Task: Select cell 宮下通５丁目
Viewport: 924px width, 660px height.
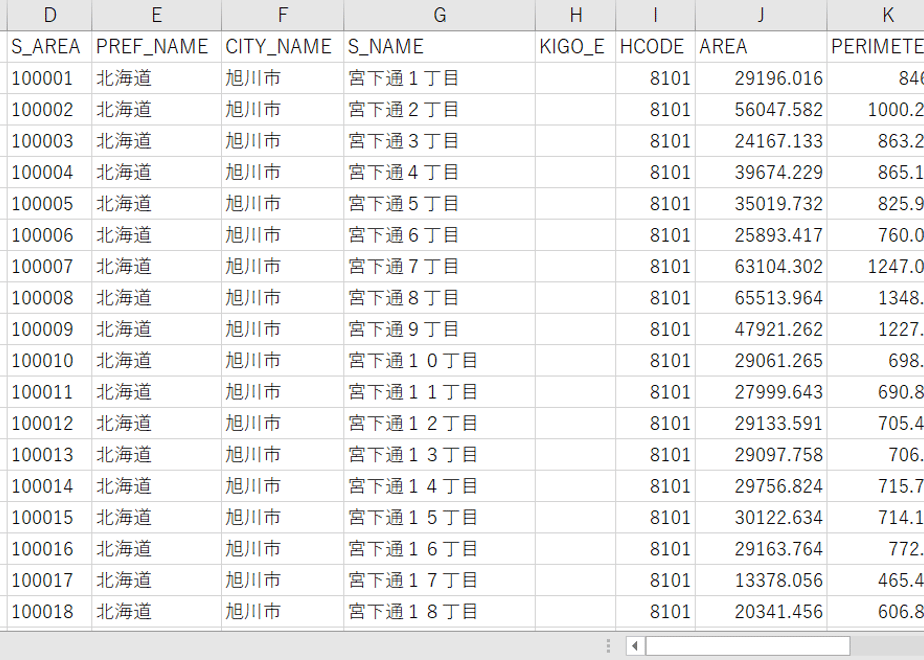Action: 440,204
